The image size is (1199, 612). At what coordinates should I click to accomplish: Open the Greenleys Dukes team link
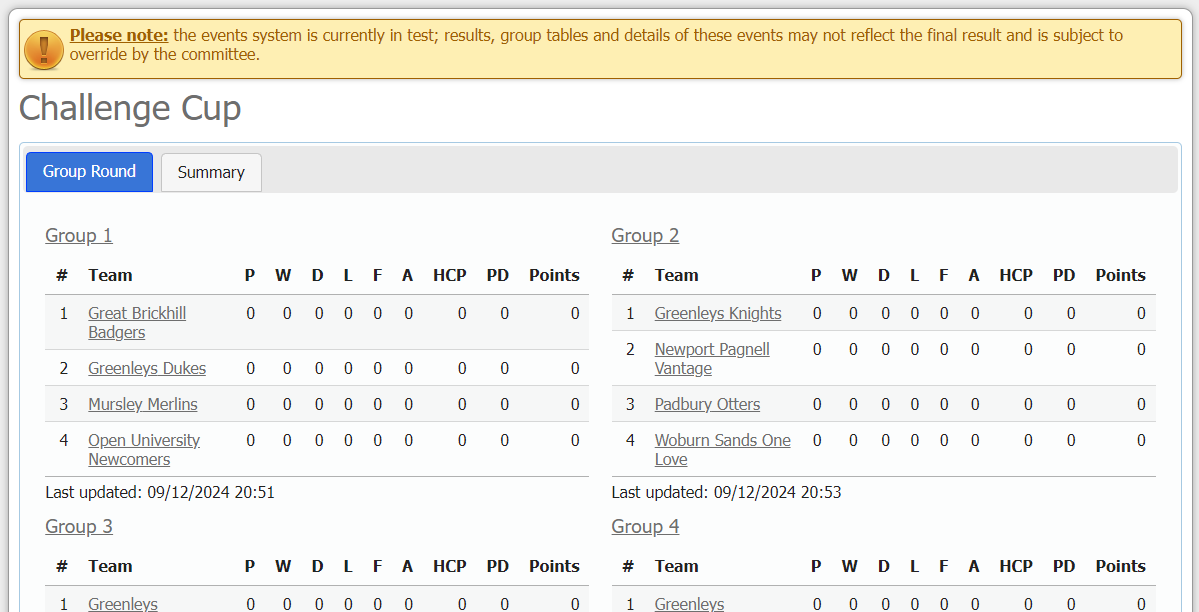coord(147,368)
